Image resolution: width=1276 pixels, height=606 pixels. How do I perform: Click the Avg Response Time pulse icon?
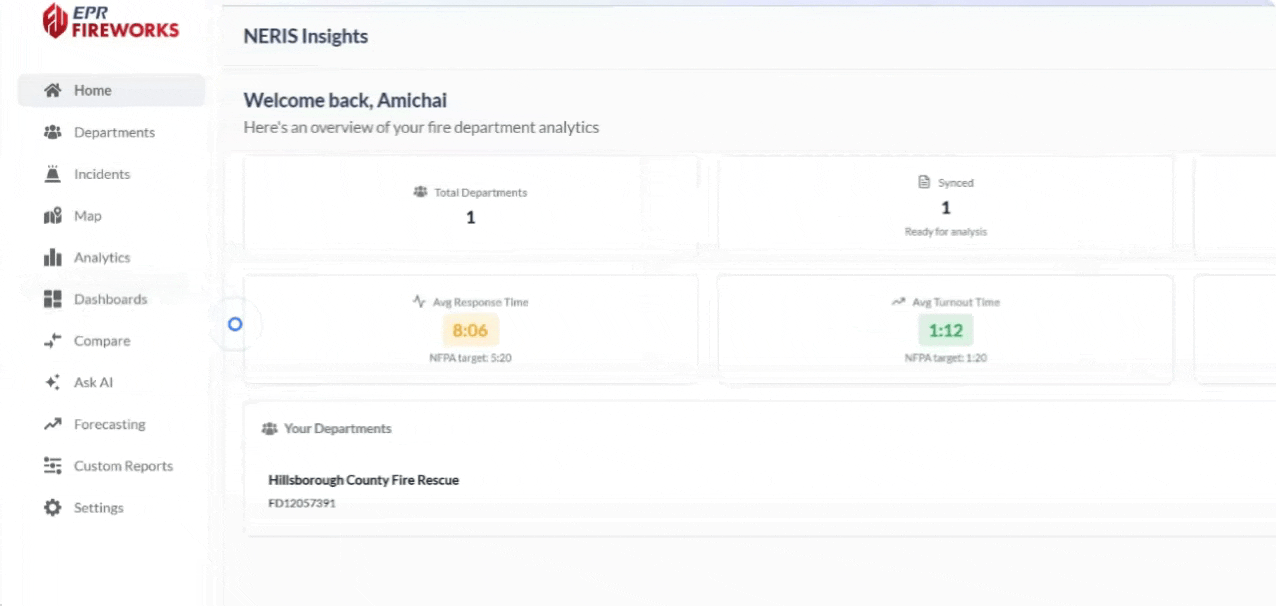pyautogui.click(x=419, y=302)
